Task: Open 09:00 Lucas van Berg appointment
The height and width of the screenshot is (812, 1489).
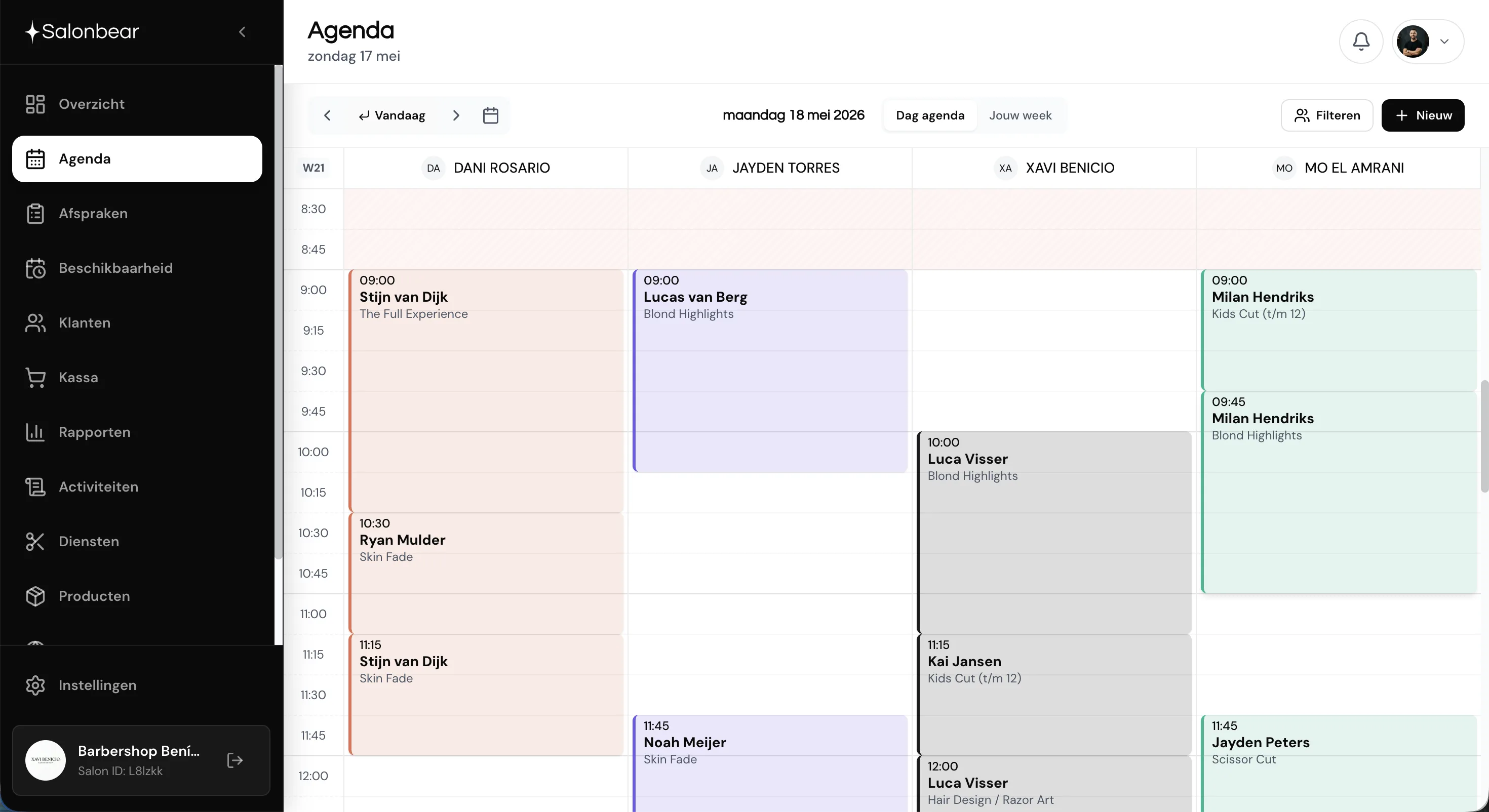Action: point(770,371)
